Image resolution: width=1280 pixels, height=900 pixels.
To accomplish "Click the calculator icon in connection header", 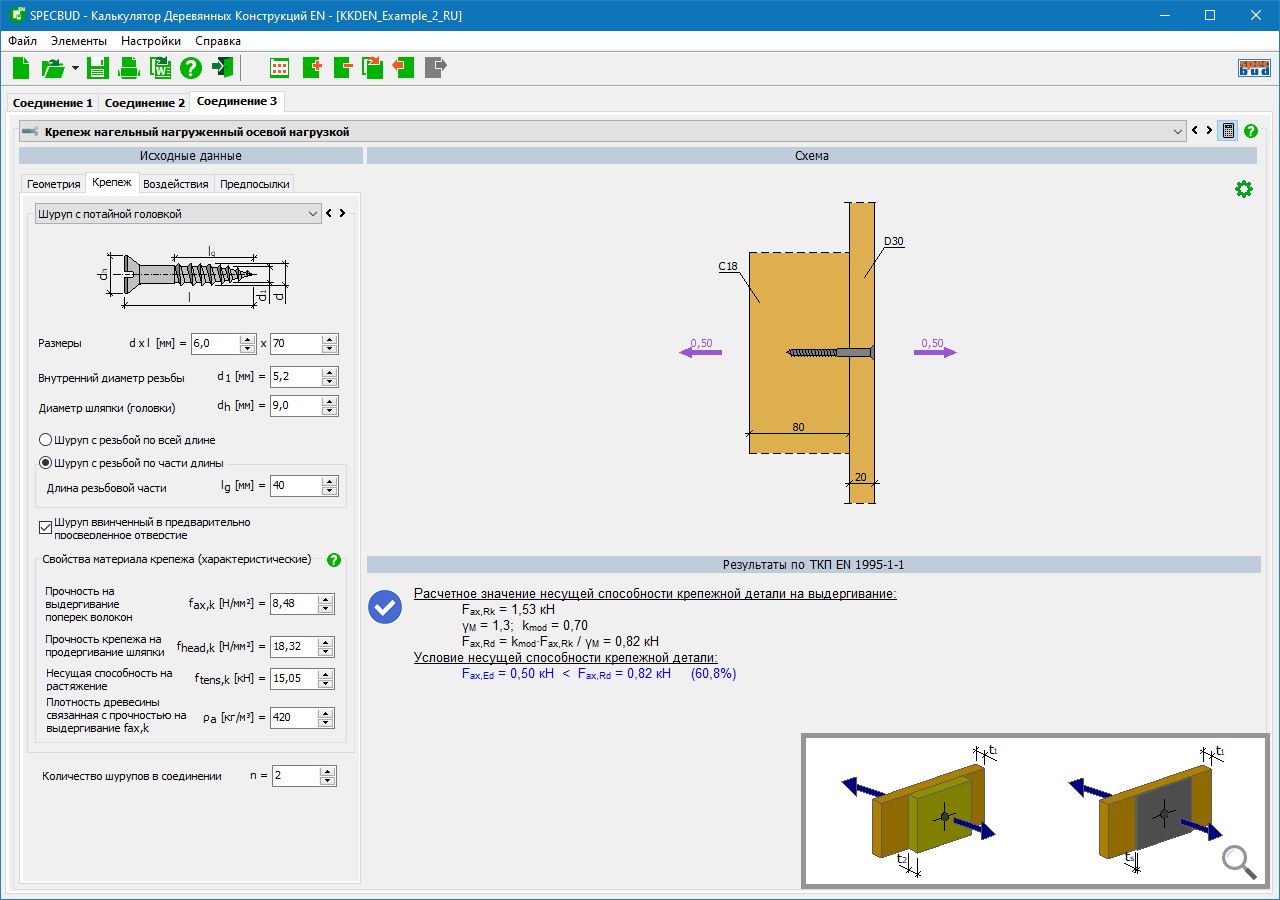I will (x=1228, y=131).
